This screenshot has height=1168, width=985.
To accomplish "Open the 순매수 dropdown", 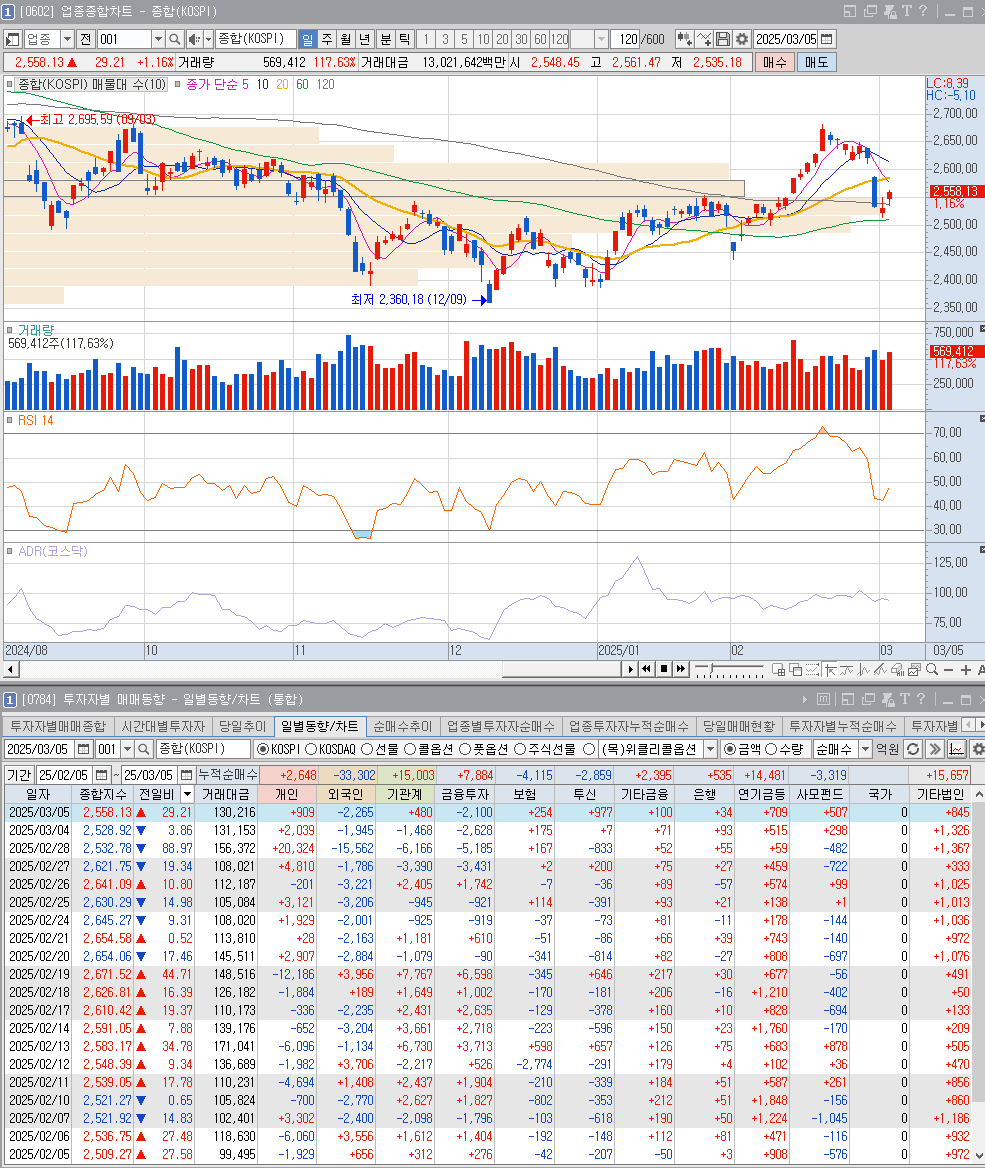I will 865,749.
